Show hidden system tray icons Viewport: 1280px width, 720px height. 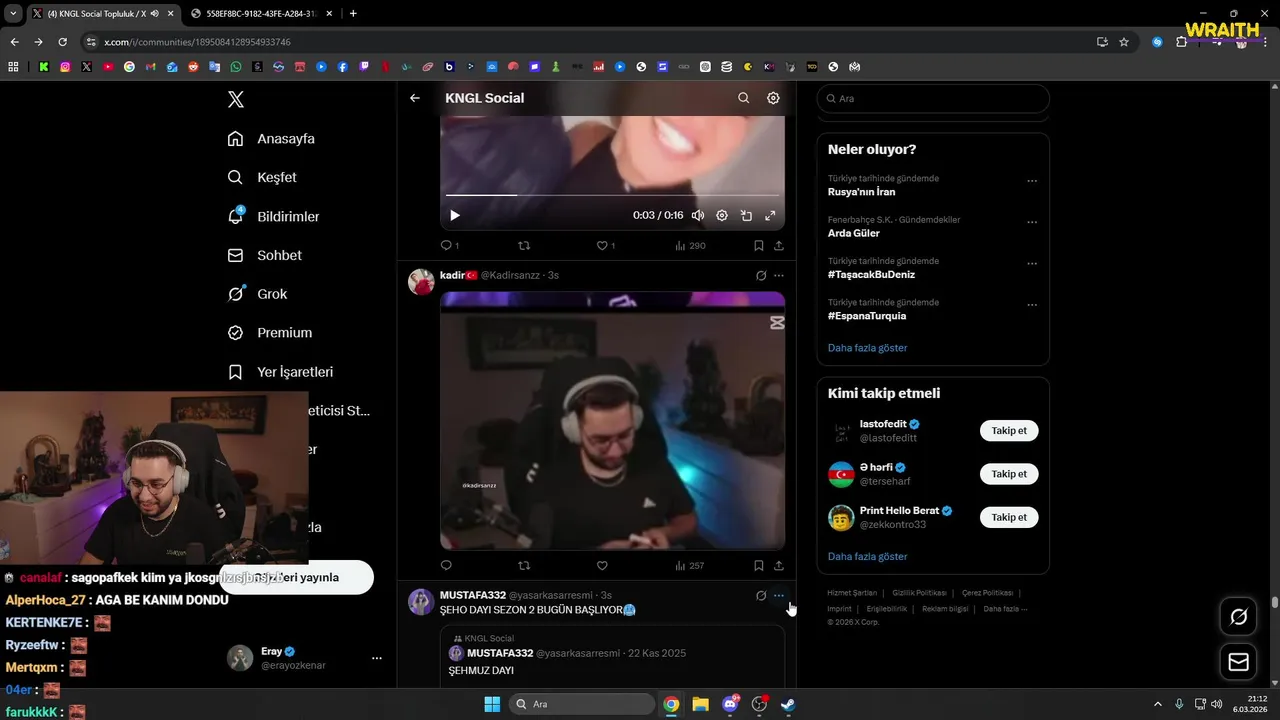pos(1158,704)
